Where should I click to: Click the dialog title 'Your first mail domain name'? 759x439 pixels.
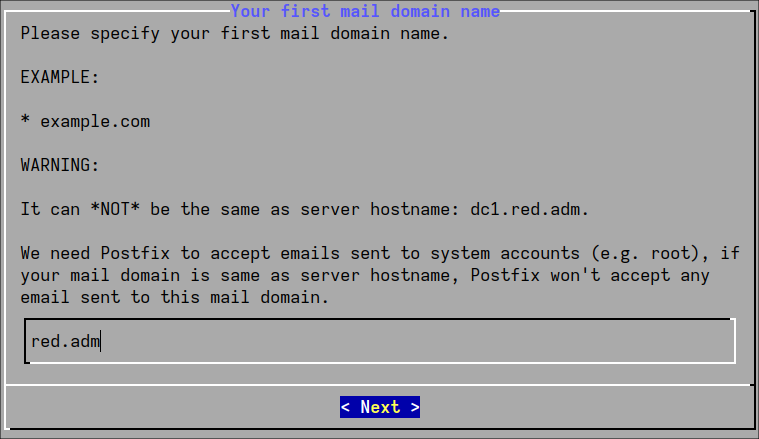[365, 12]
